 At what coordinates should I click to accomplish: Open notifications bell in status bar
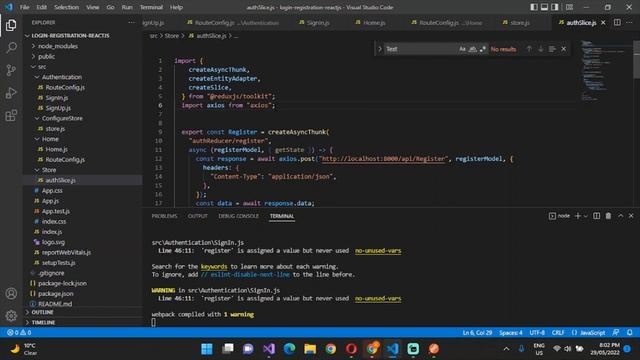click(629, 332)
